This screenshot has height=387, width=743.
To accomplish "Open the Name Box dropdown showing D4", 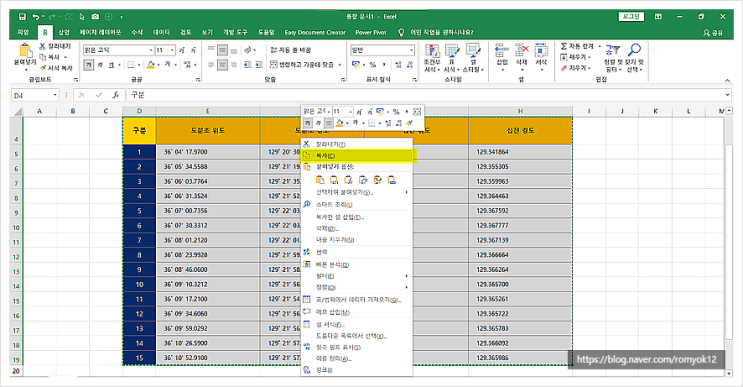I will click(55, 95).
